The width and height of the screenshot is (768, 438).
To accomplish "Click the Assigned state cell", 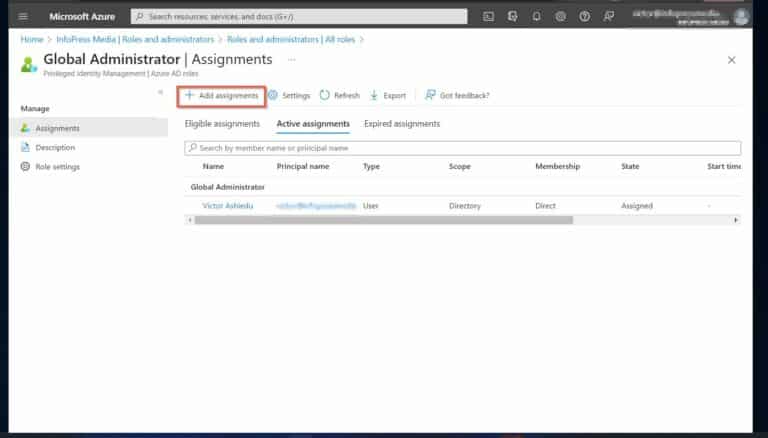I will coord(637,206).
